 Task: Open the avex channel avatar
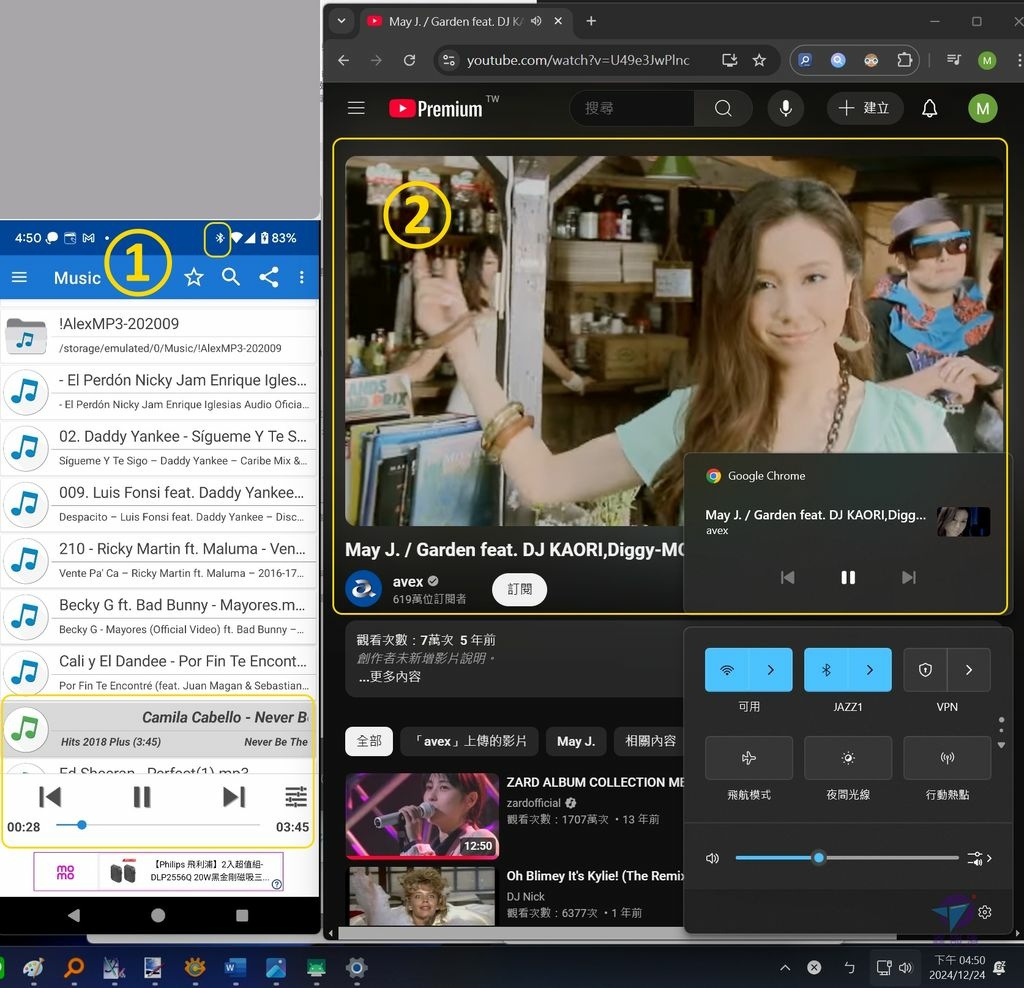pyautogui.click(x=363, y=588)
